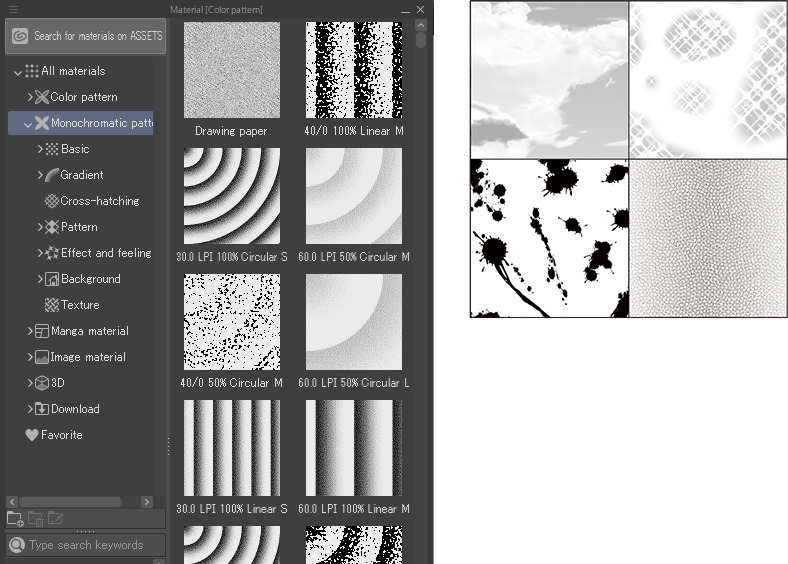Click the Gradient folder icon

coord(52,175)
